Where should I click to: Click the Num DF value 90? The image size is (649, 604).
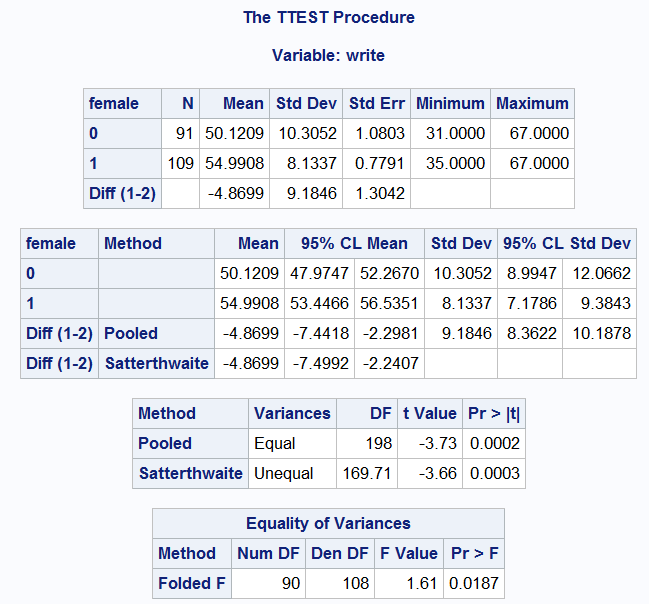(291, 583)
